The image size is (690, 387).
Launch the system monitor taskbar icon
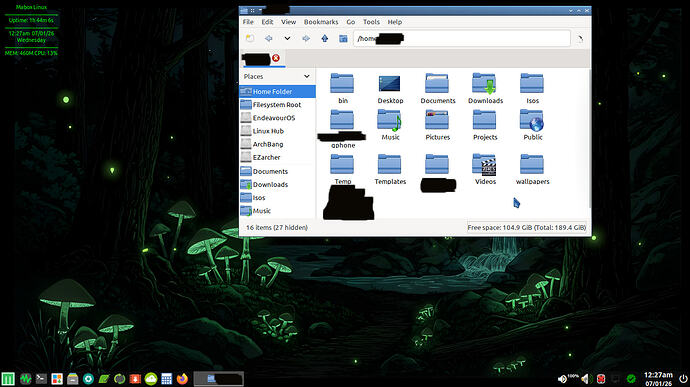point(26,379)
